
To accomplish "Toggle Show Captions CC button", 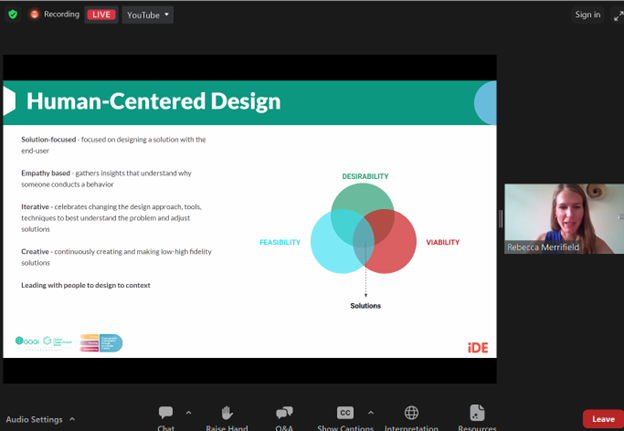I will (x=345, y=413).
